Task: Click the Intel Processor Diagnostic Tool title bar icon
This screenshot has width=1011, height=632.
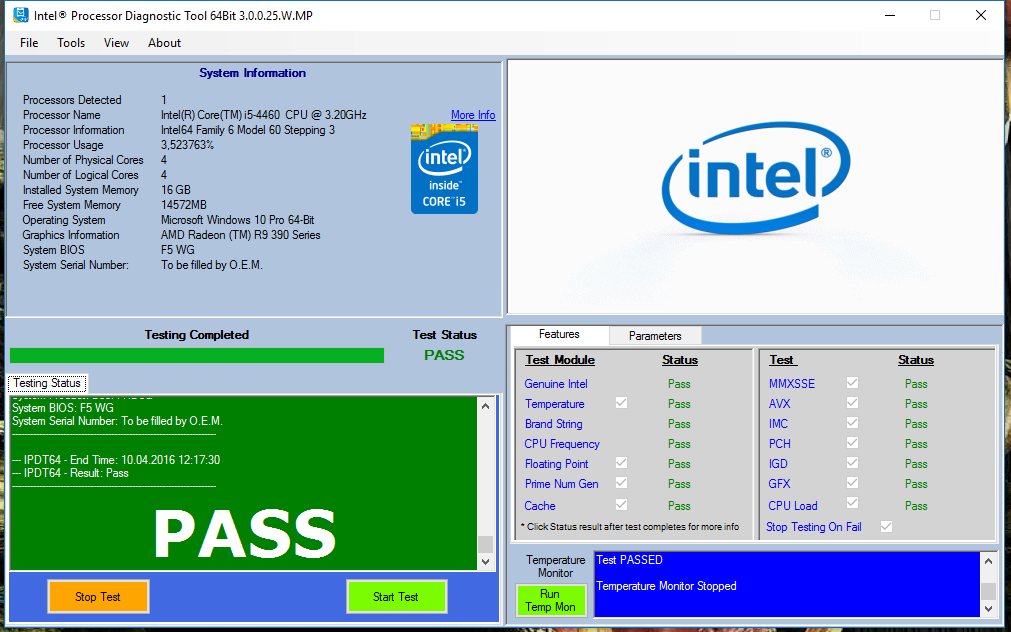Action: [21, 15]
